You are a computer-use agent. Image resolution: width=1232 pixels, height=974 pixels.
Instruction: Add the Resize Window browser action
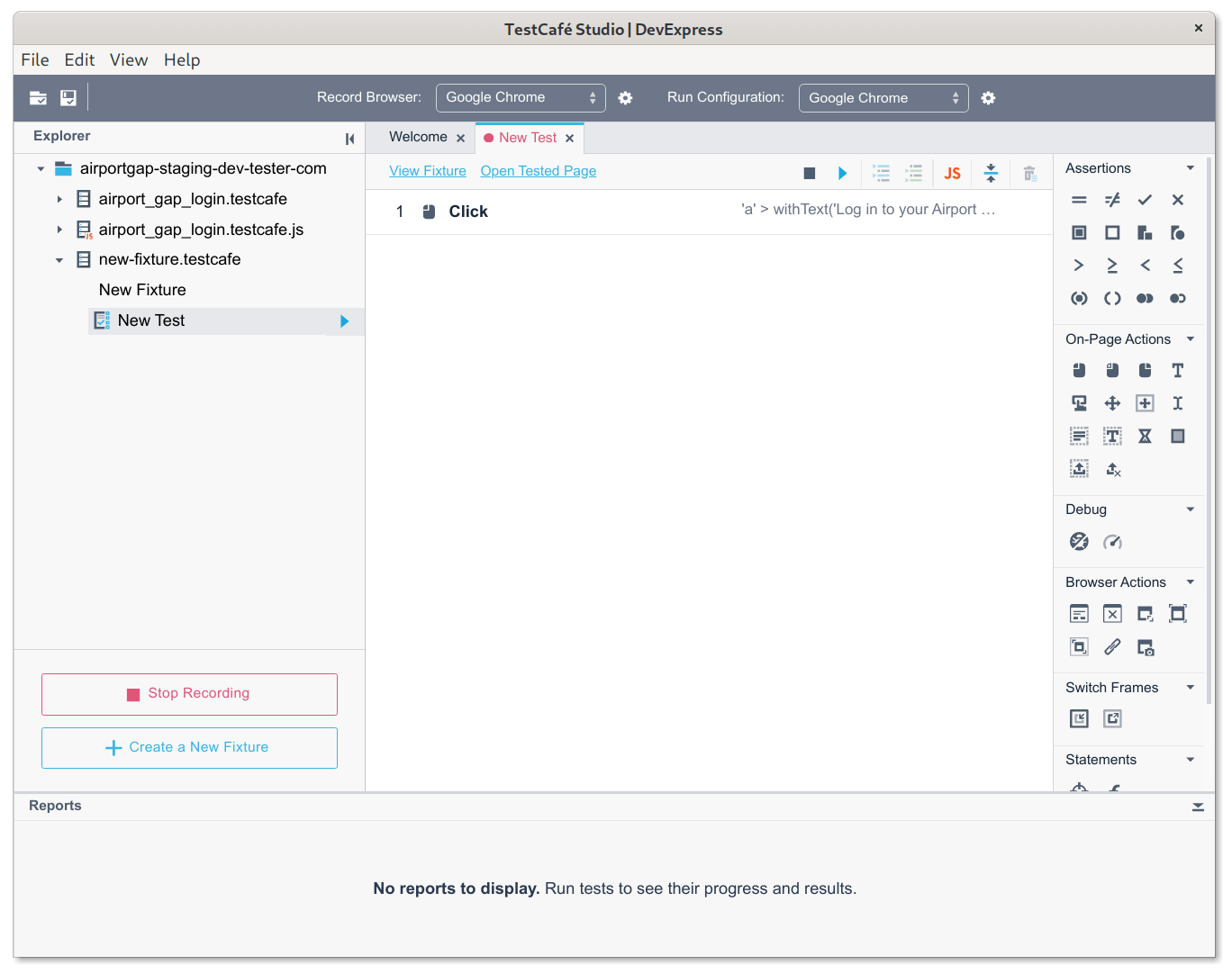click(1145, 614)
